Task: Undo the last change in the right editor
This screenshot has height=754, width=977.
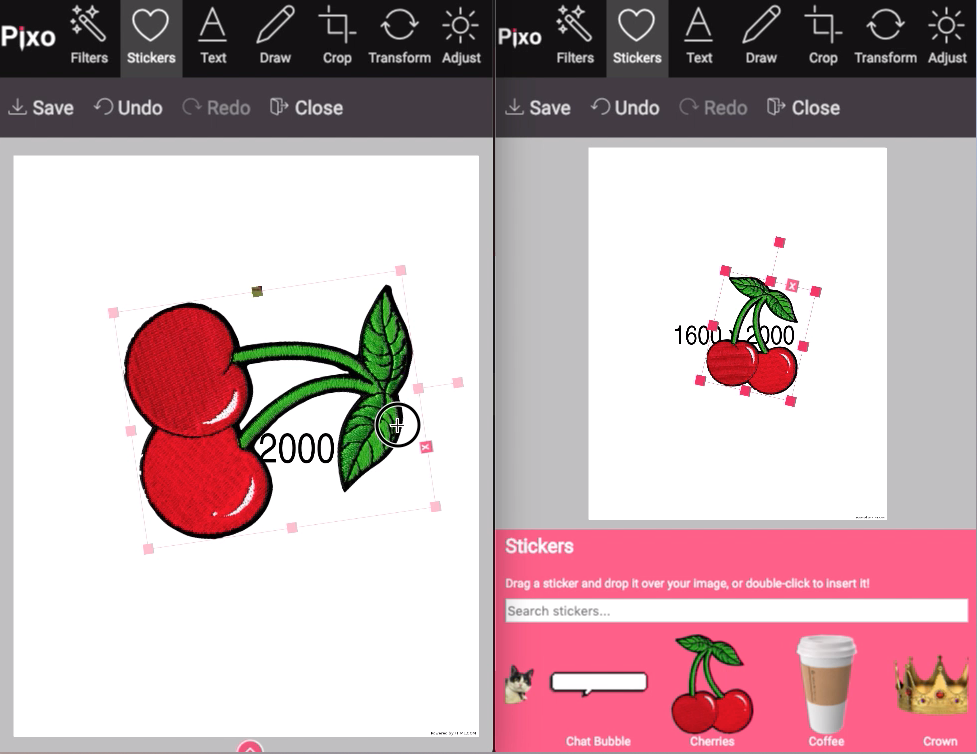Action: coord(624,107)
